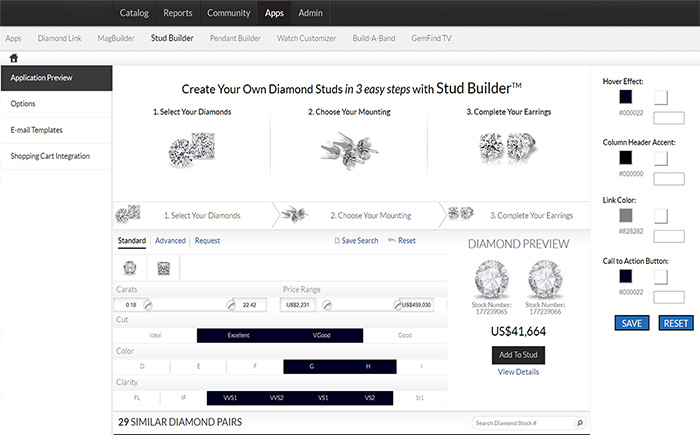Click the Apps link in sub-navigation

coord(13,38)
